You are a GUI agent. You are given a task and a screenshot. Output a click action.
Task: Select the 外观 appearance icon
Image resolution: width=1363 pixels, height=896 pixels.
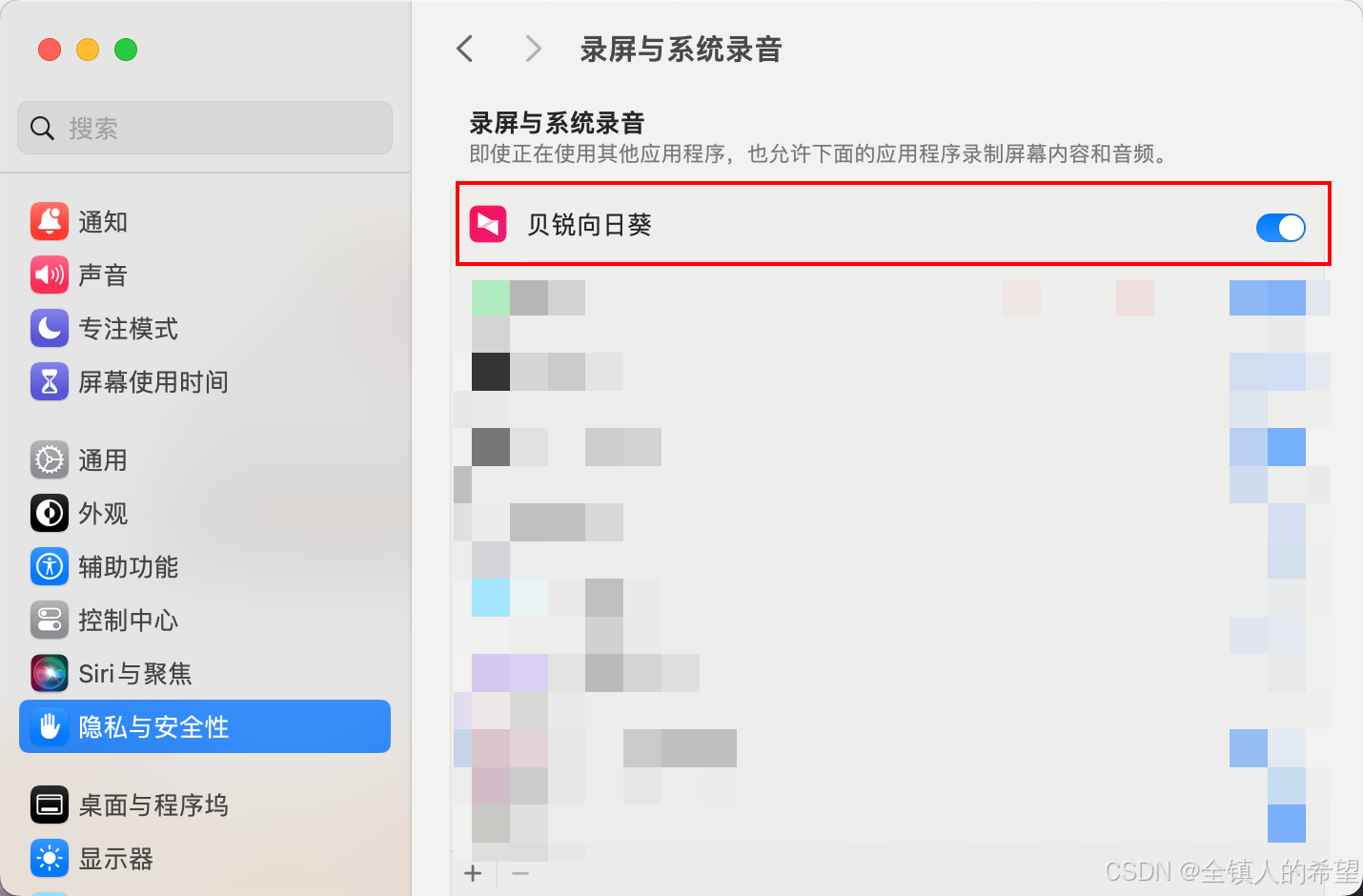point(50,513)
